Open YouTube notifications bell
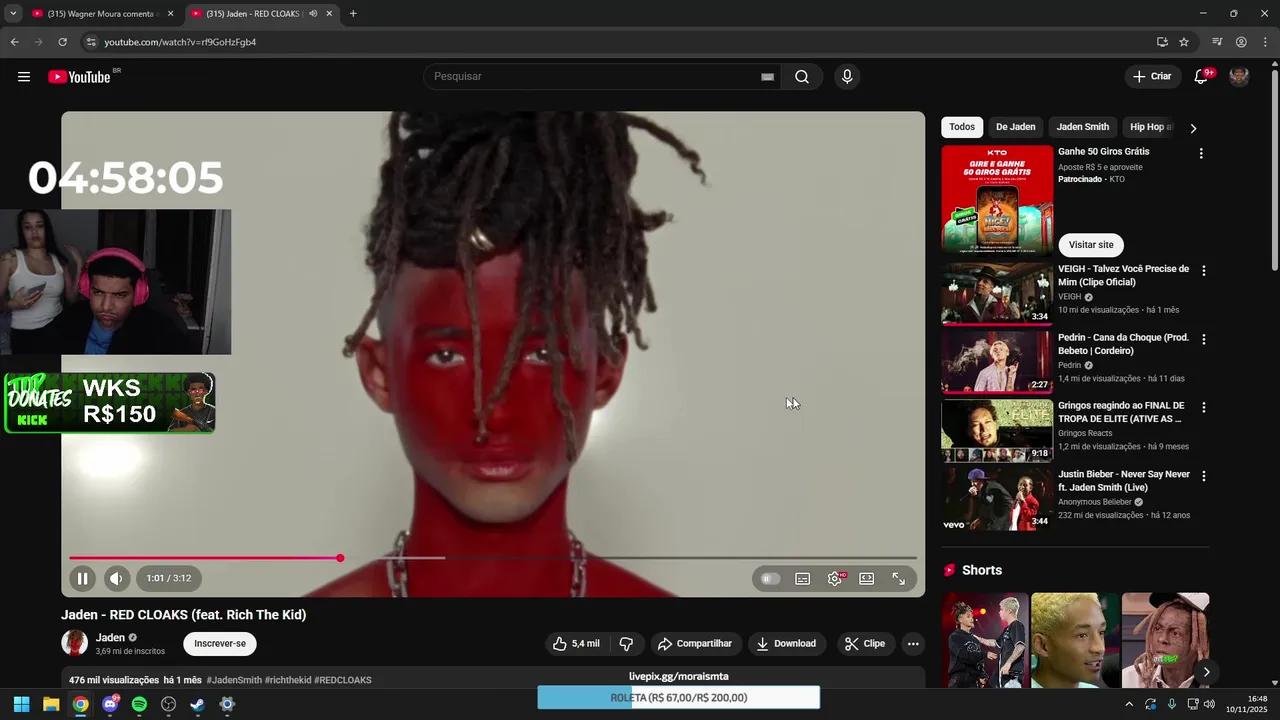Viewport: 1280px width, 720px height. (x=1201, y=77)
